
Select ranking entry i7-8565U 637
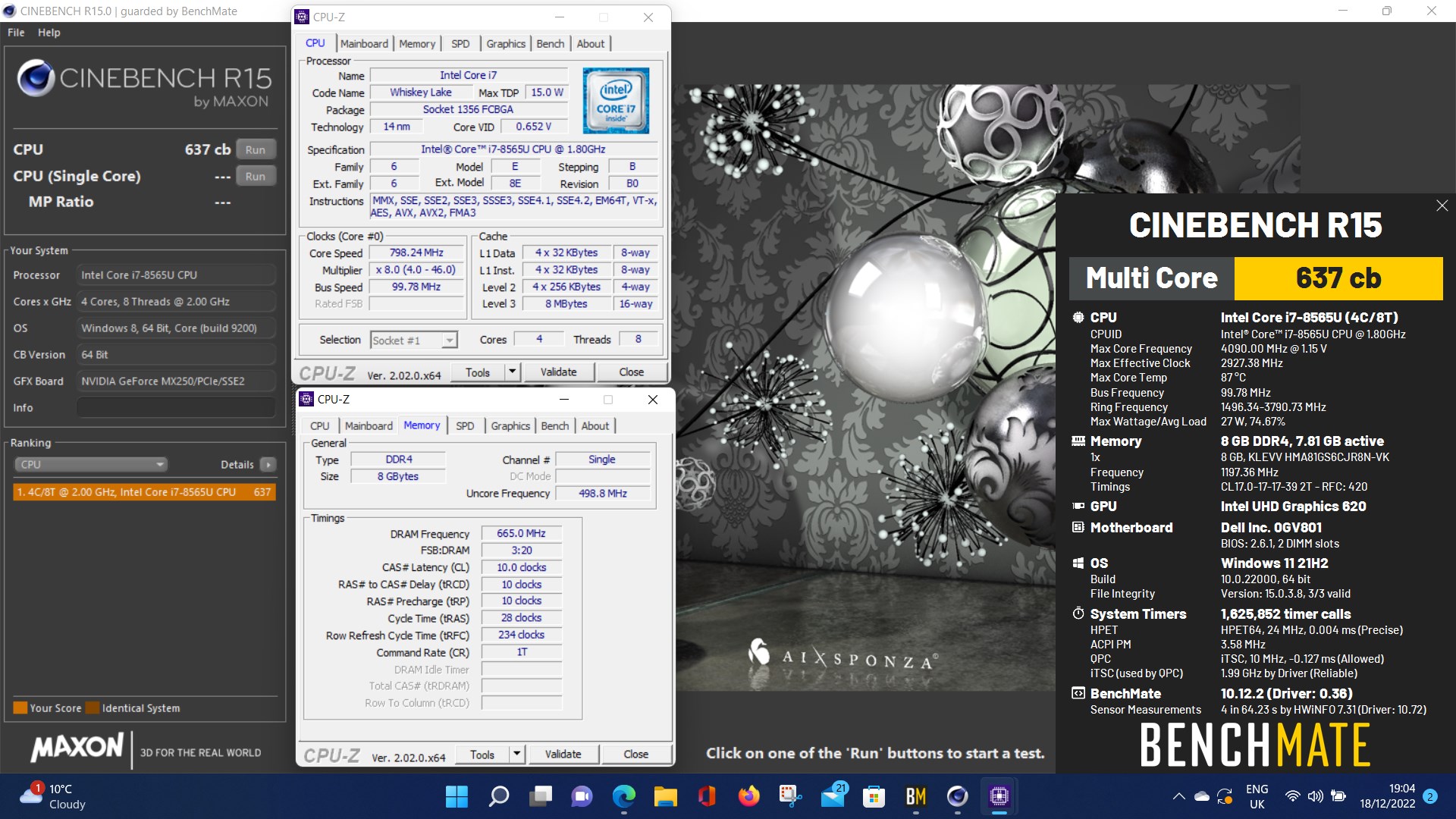click(144, 492)
